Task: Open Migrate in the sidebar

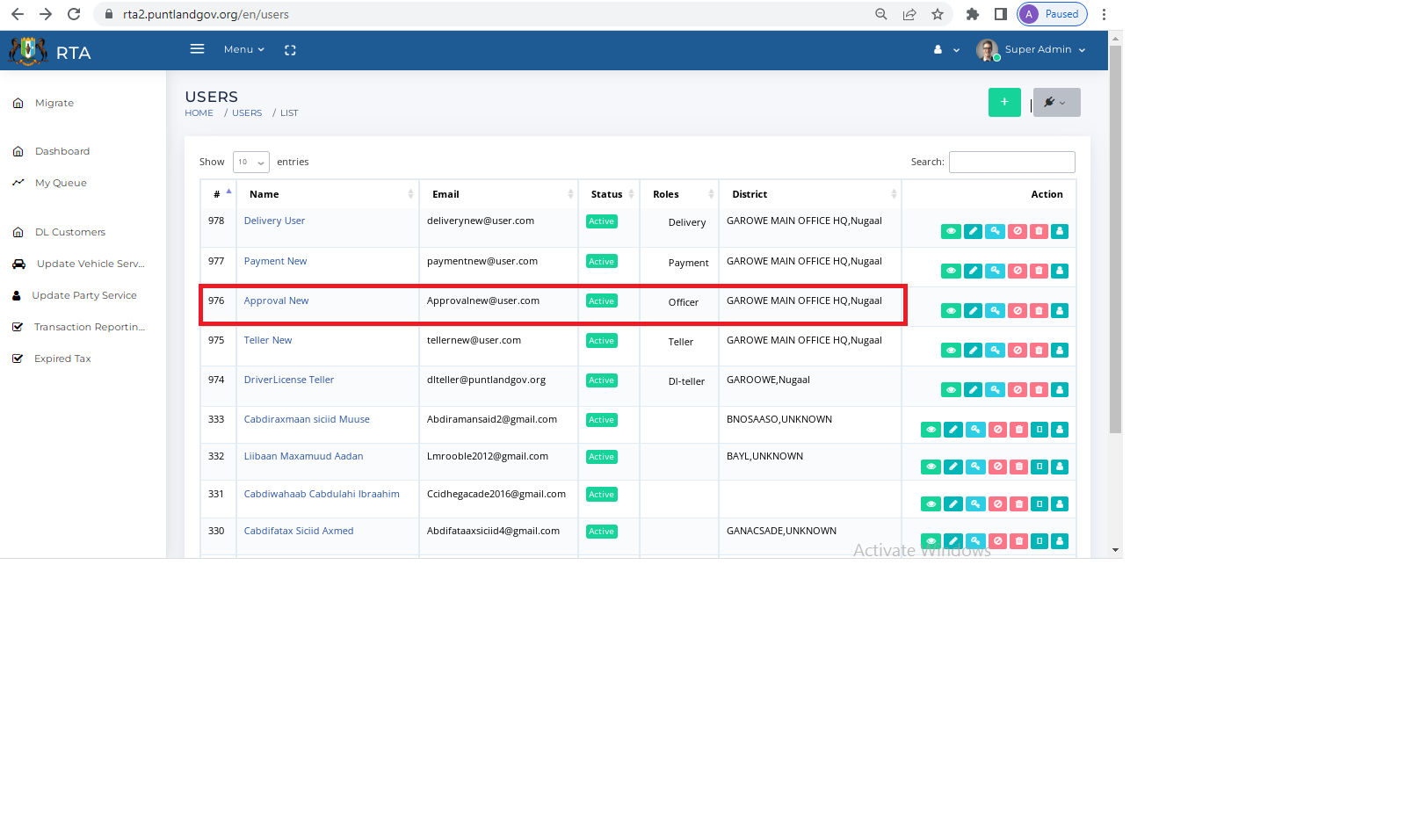Action: click(x=54, y=103)
